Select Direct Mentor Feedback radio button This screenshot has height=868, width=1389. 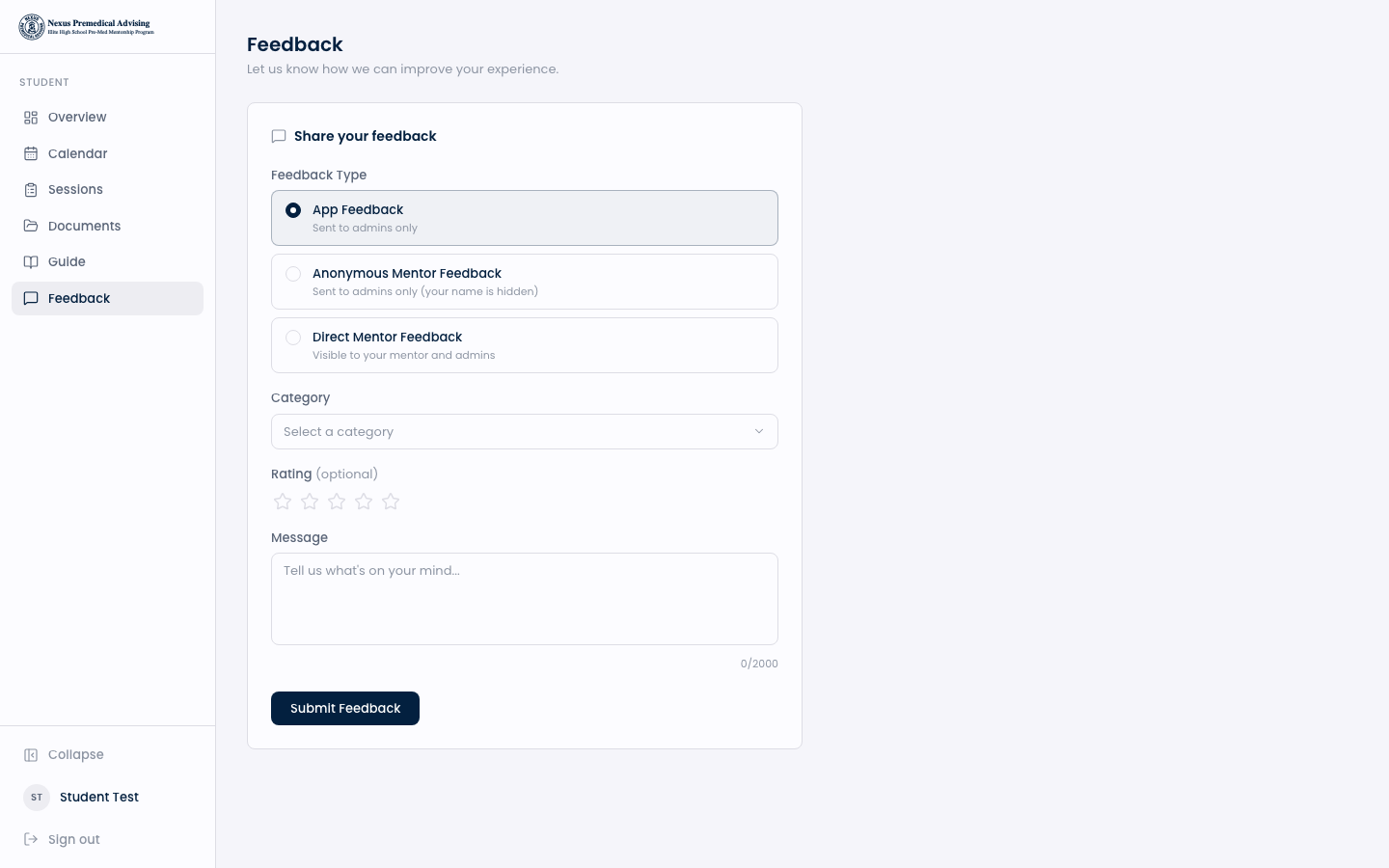293,338
